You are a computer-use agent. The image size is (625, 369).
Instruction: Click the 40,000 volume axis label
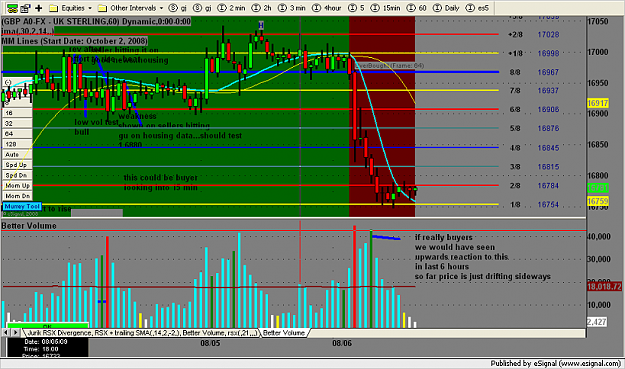point(599,237)
